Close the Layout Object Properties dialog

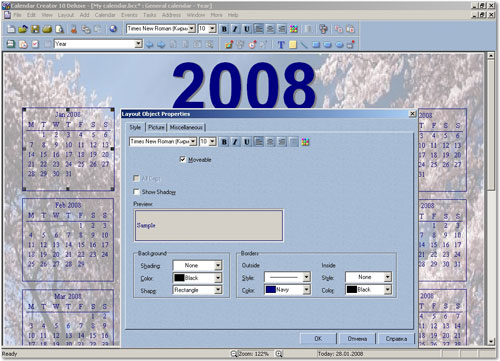(x=412, y=114)
